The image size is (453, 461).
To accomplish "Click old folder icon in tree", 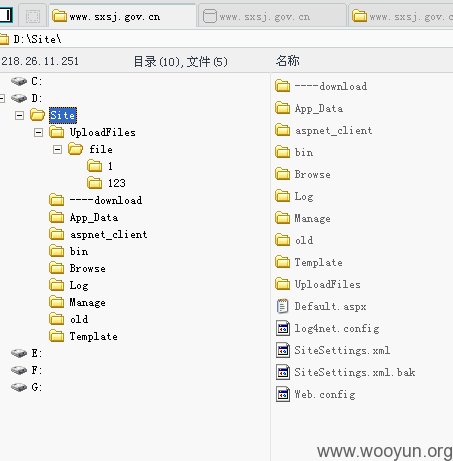I will pyautogui.click(x=57, y=319).
